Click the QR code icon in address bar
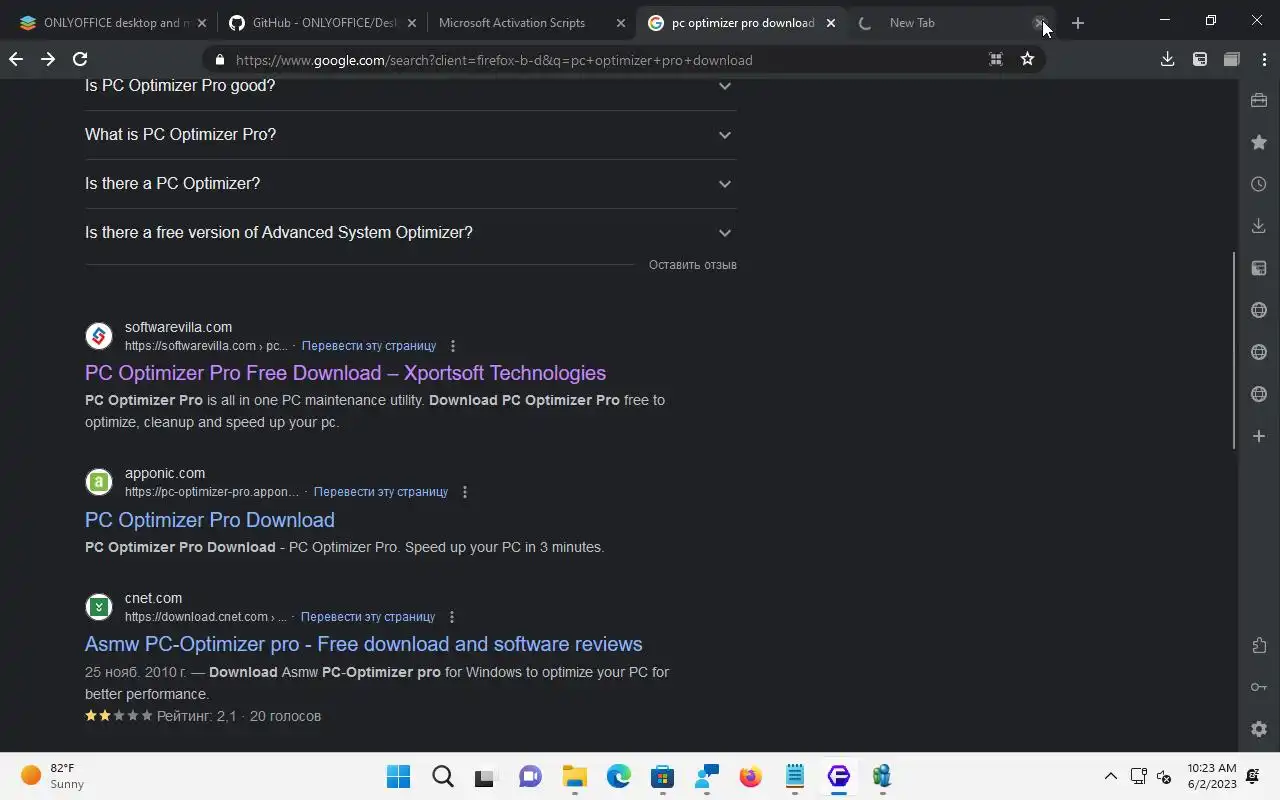Image resolution: width=1280 pixels, height=800 pixels. 995,60
